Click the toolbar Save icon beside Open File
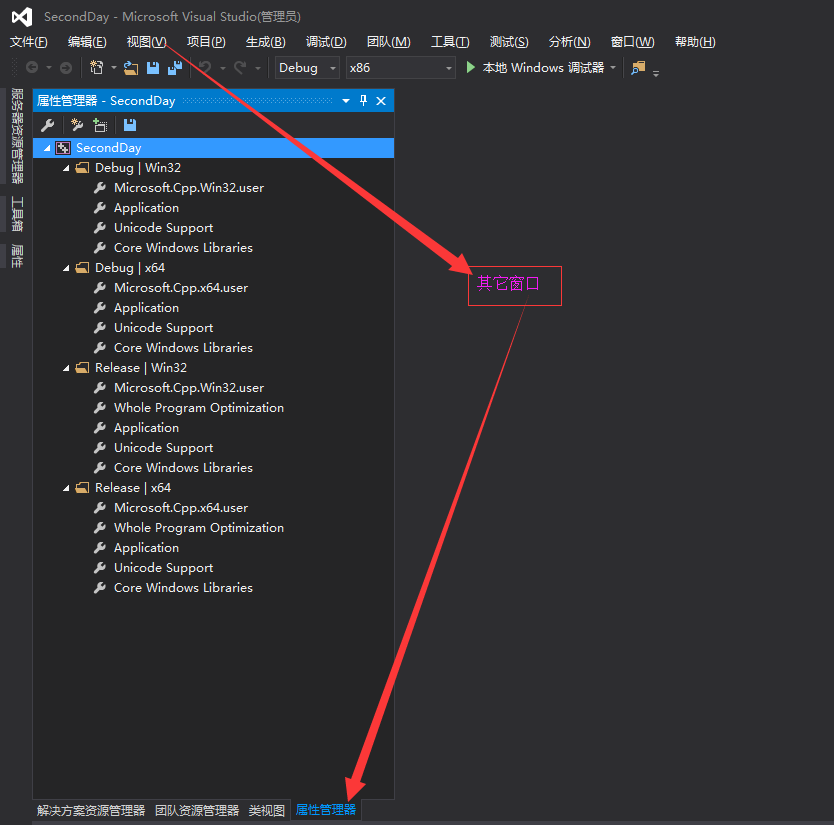834x825 pixels. pos(153,68)
